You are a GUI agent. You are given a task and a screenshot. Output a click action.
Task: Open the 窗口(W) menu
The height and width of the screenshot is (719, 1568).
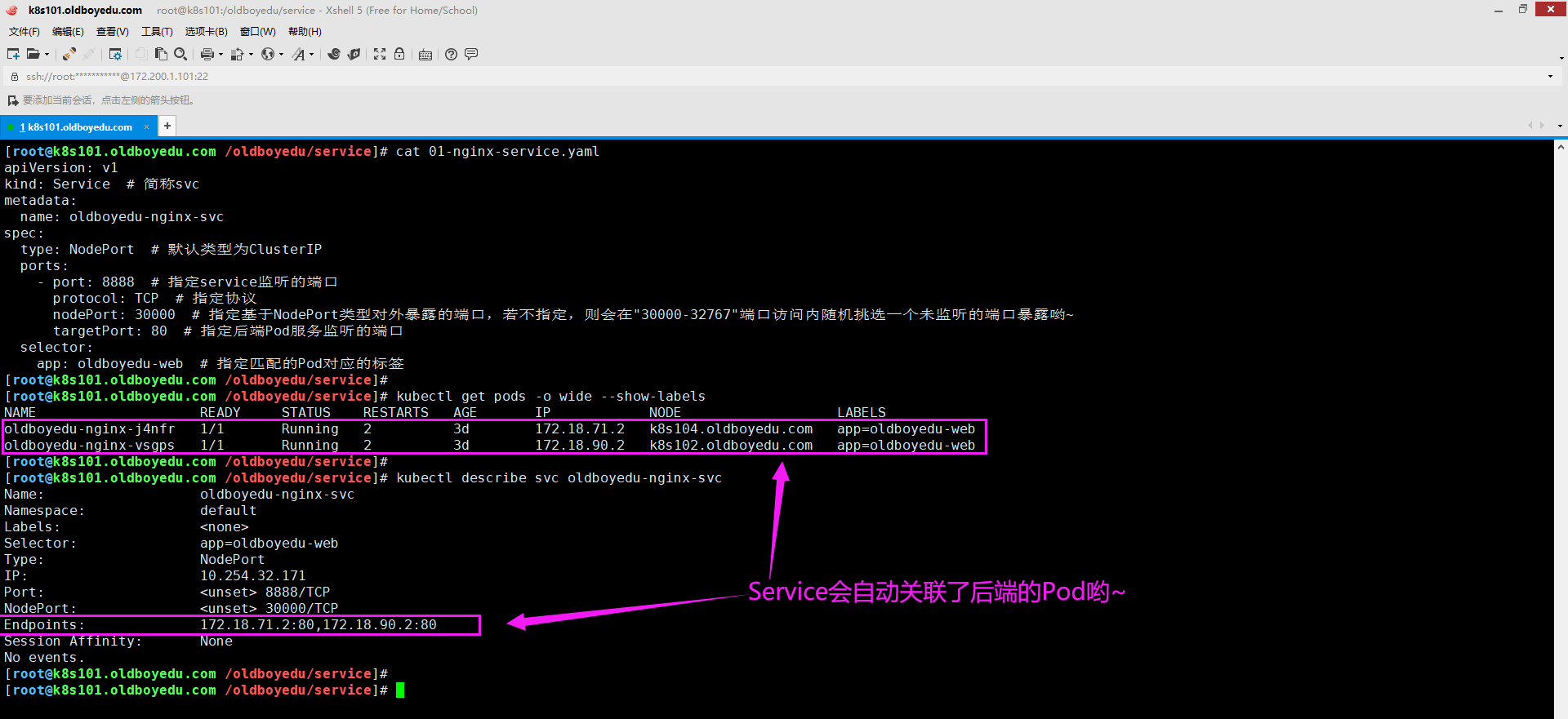tap(258, 32)
